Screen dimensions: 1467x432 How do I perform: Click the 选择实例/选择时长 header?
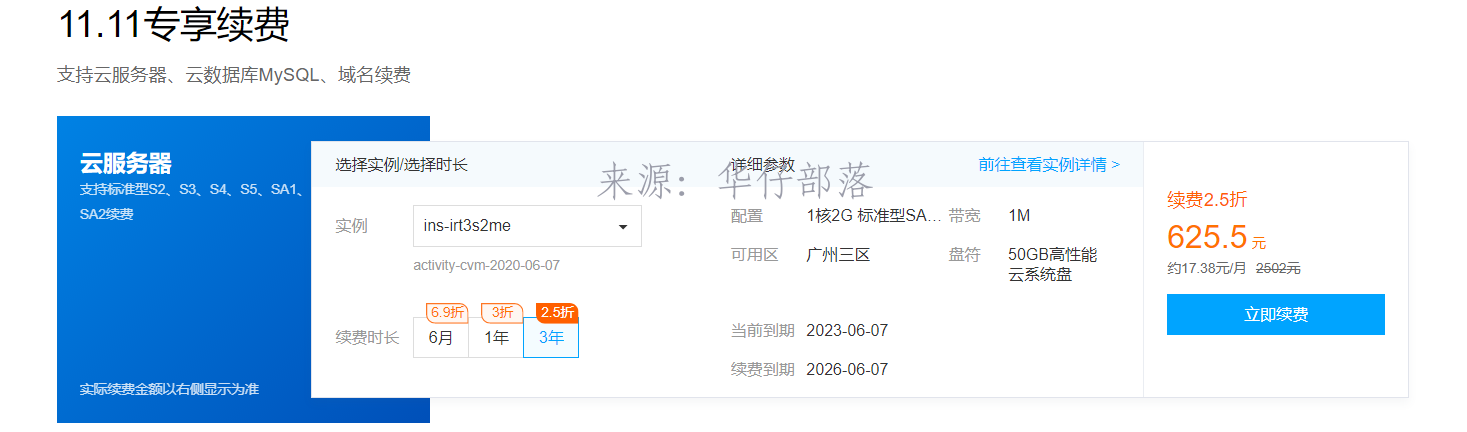(402, 164)
